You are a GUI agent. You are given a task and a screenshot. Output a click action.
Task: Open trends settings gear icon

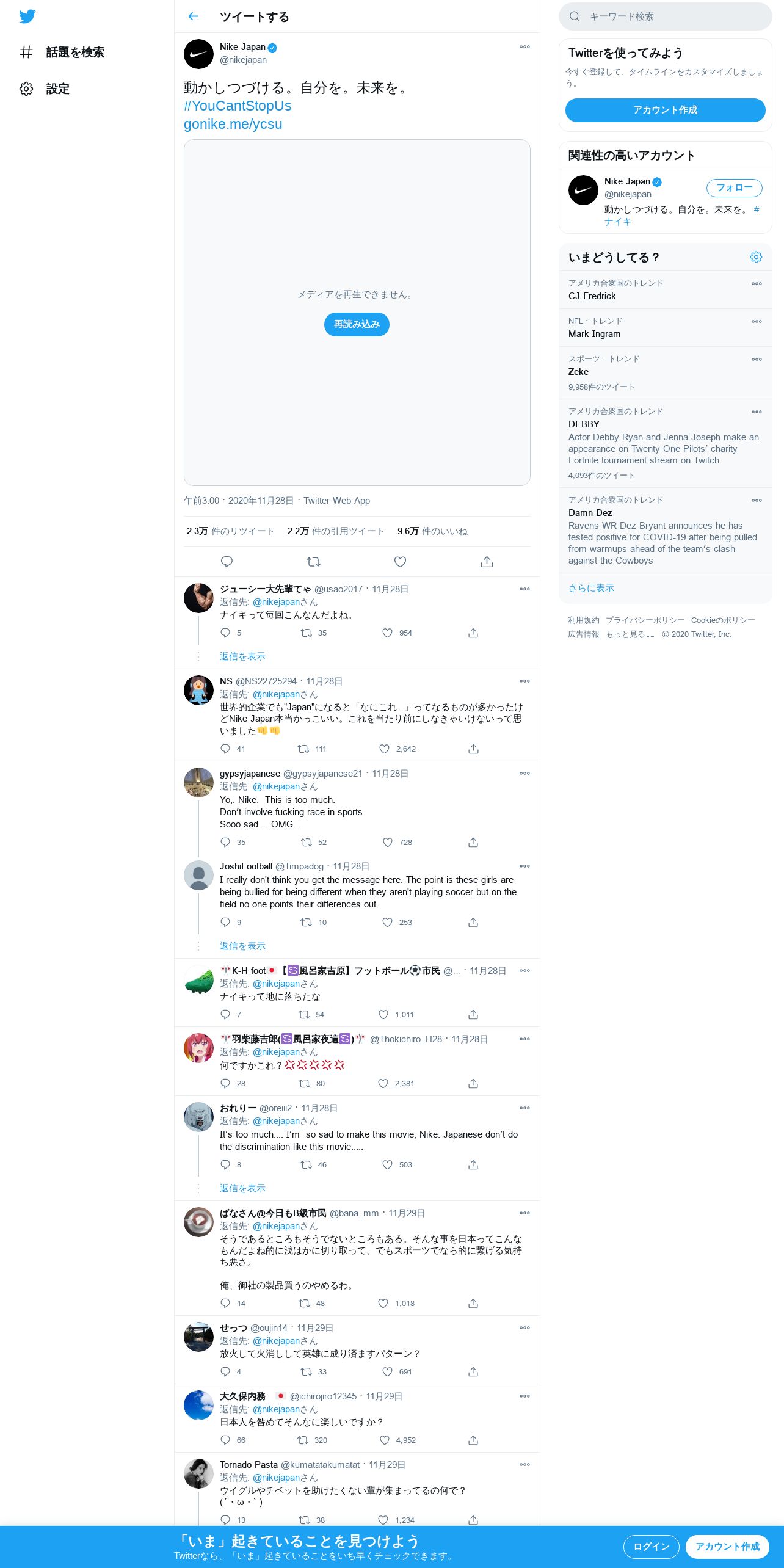756,257
